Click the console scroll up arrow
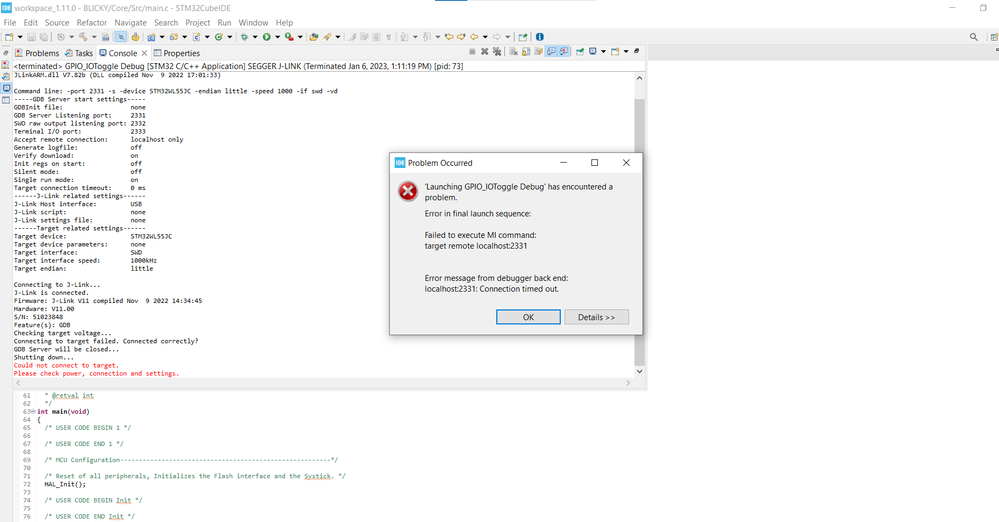The image size is (999, 522). (639, 78)
